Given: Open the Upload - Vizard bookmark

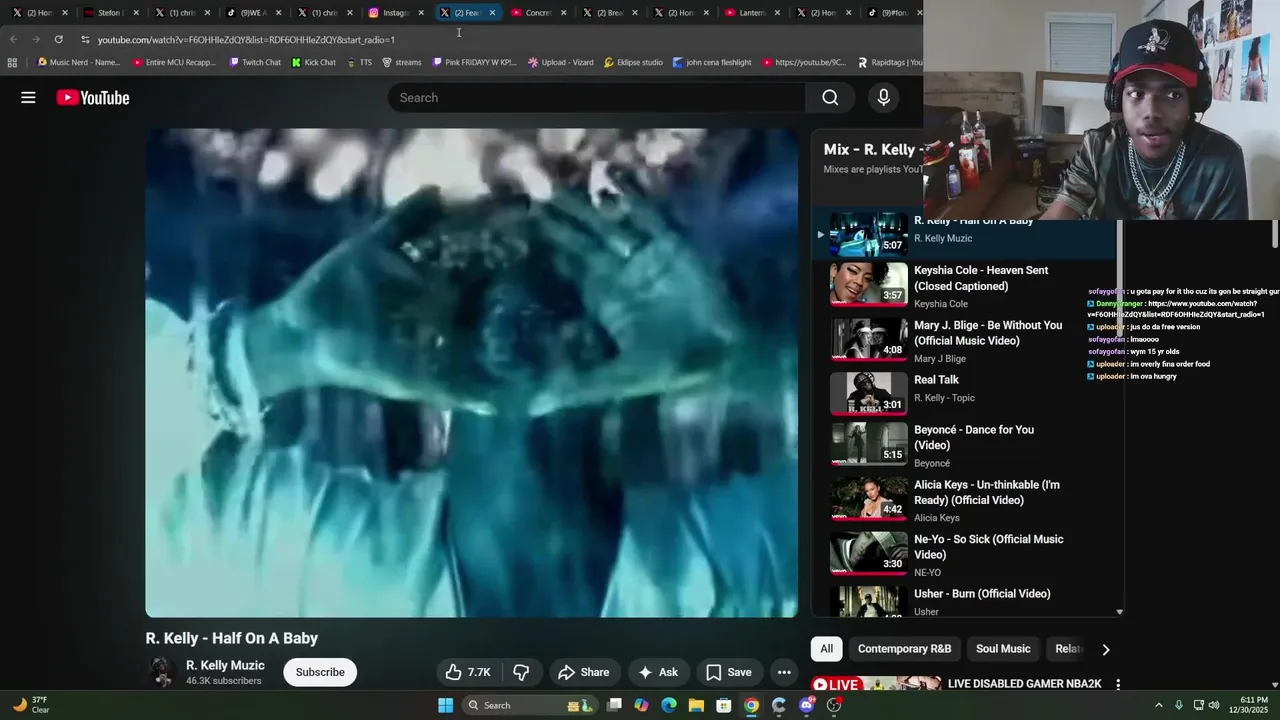Looking at the screenshot, I should pyautogui.click(x=560, y=62).
